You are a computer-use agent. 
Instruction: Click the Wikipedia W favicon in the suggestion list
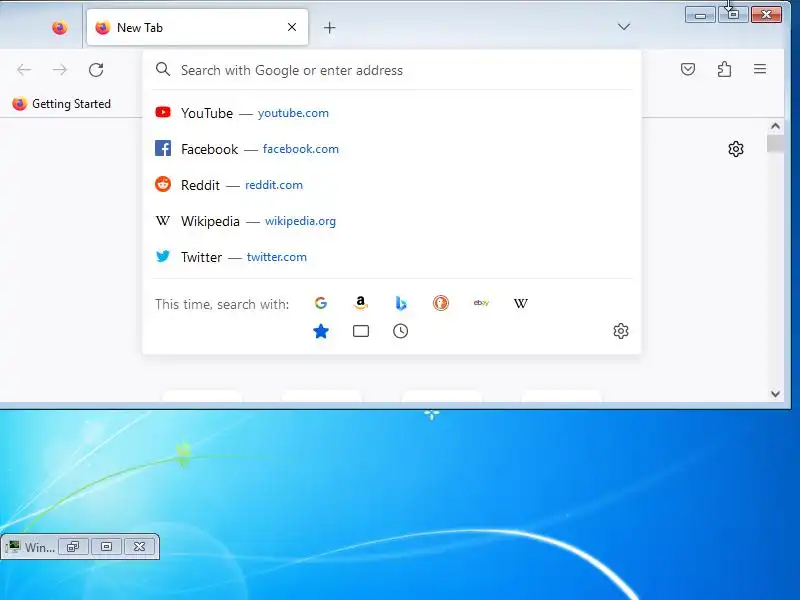163,220
